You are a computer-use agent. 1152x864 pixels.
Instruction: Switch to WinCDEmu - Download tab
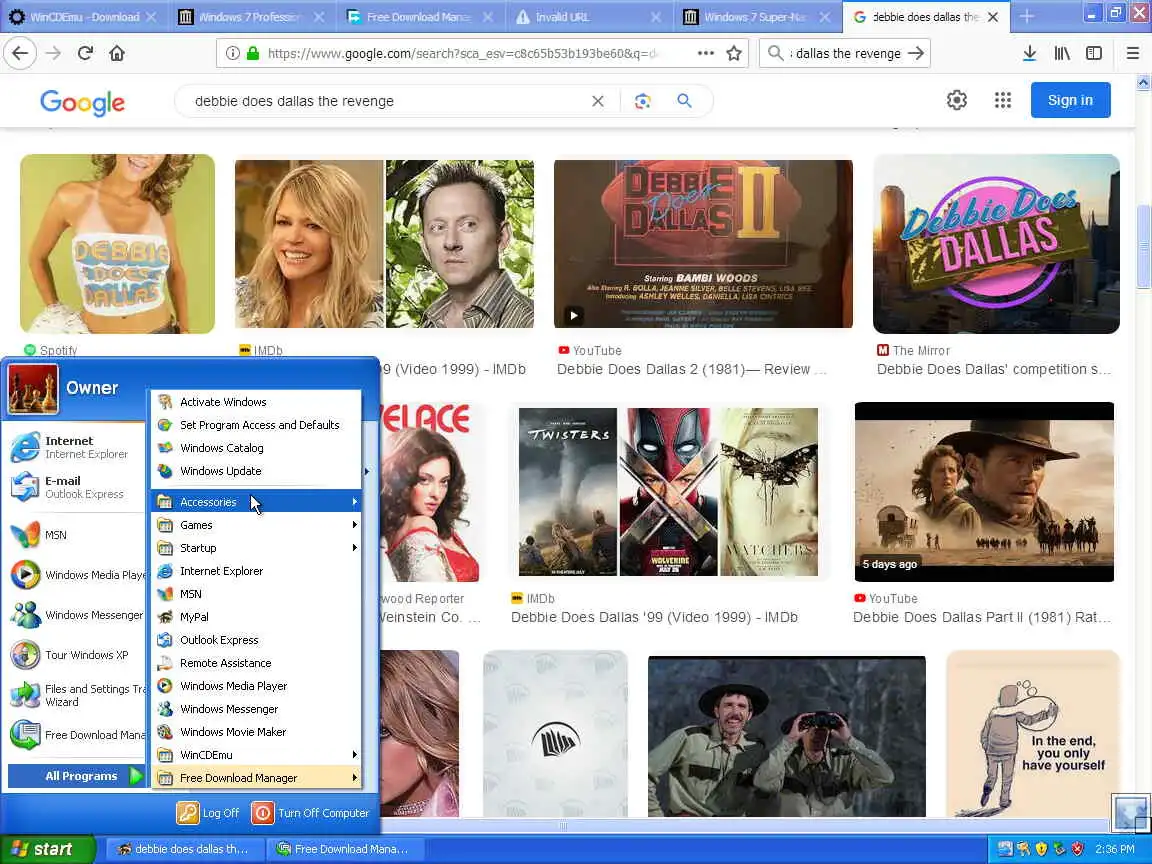[x=82, y=17]
